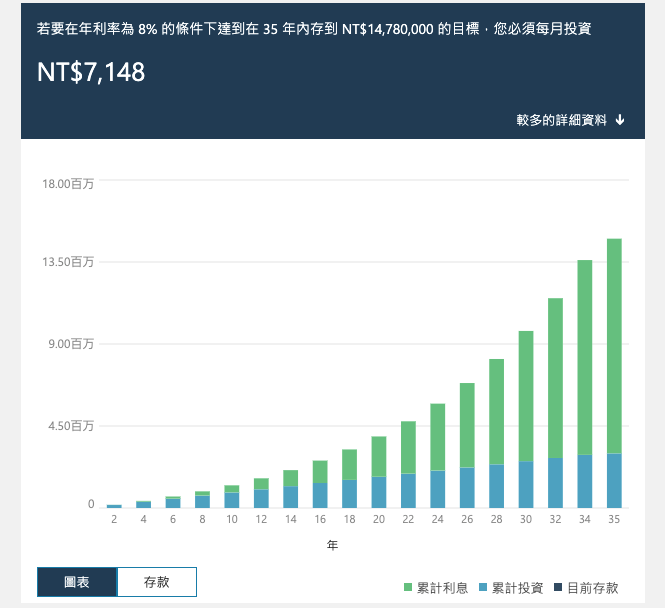Click the green interest bar for year 30

pos(526,396)
